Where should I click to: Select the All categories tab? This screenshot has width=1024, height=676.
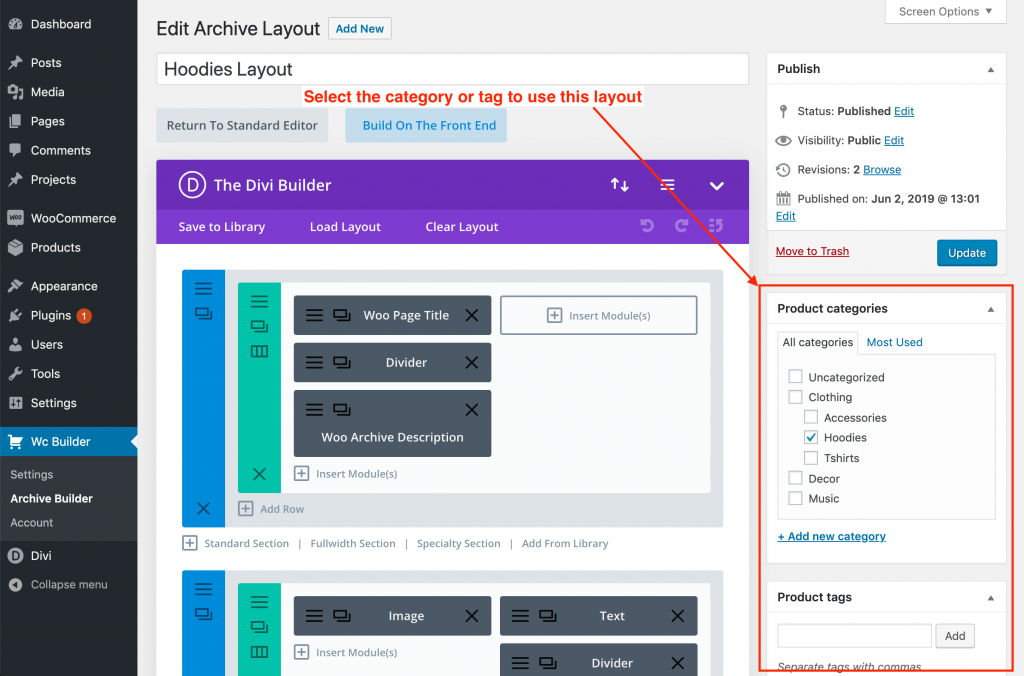click(x=818, y=342)
